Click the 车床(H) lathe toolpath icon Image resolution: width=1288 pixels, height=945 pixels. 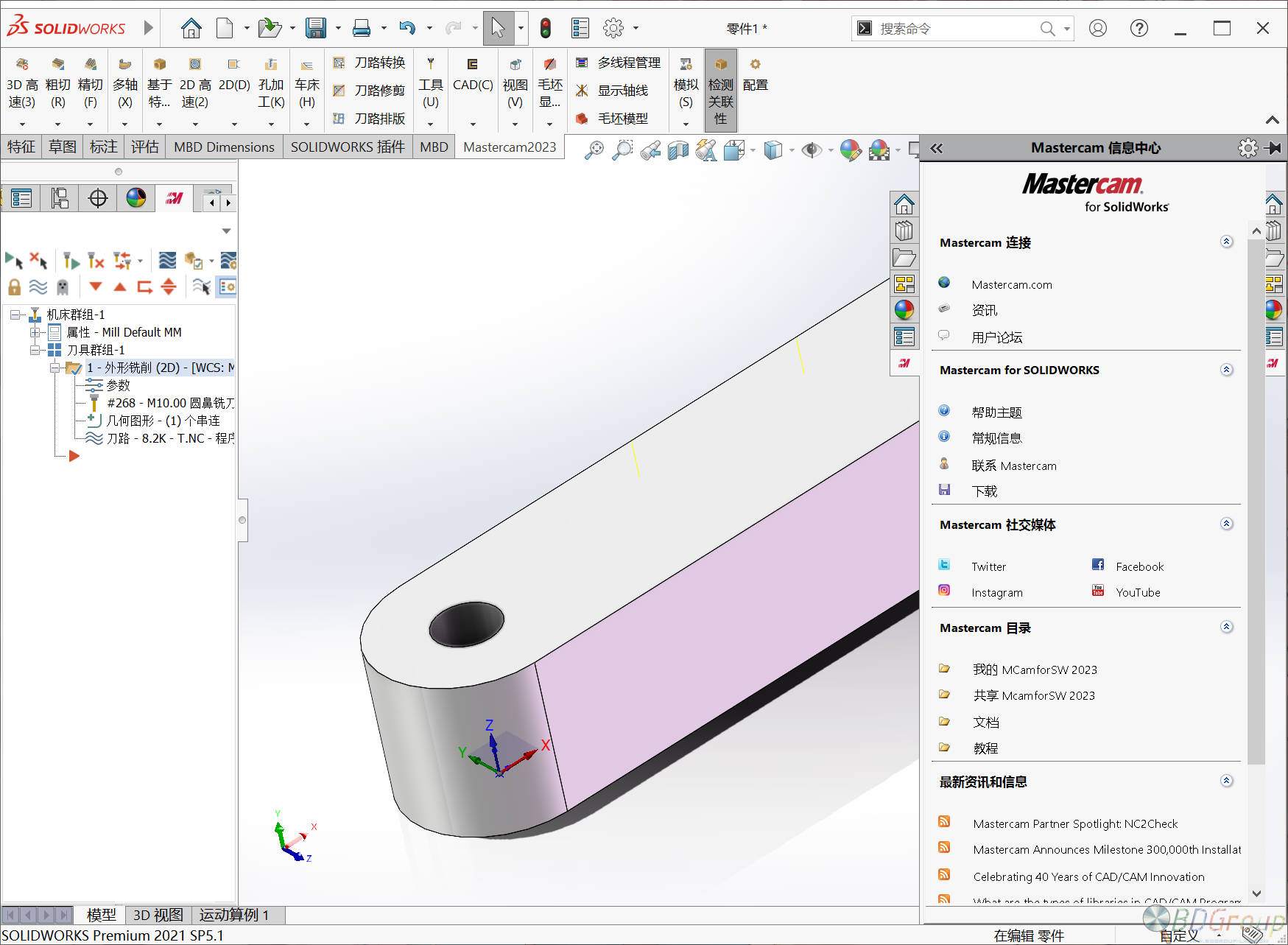306,85
